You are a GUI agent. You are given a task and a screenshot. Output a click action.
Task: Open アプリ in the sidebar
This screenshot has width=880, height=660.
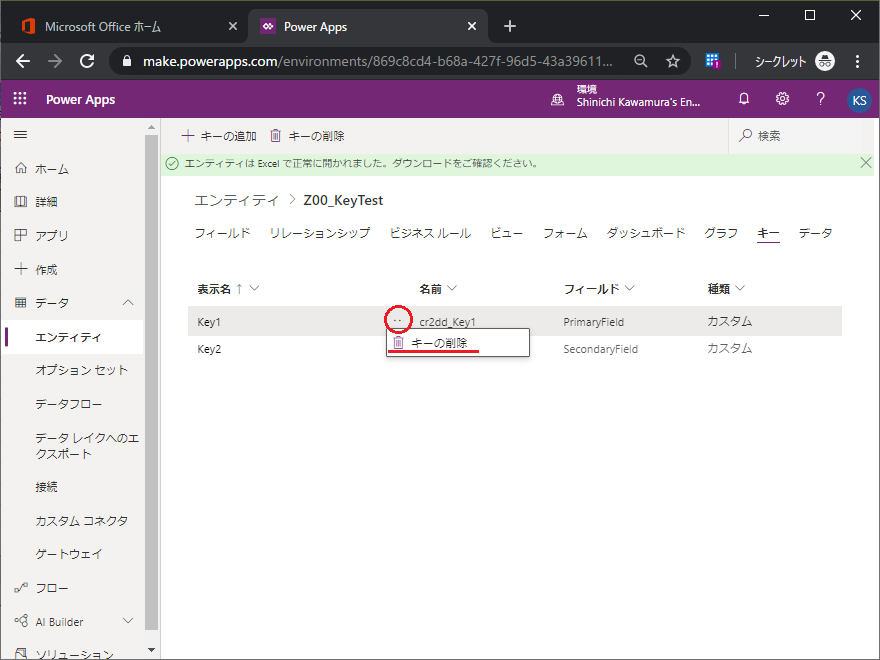pyautogui.click(x=52, y=235)
